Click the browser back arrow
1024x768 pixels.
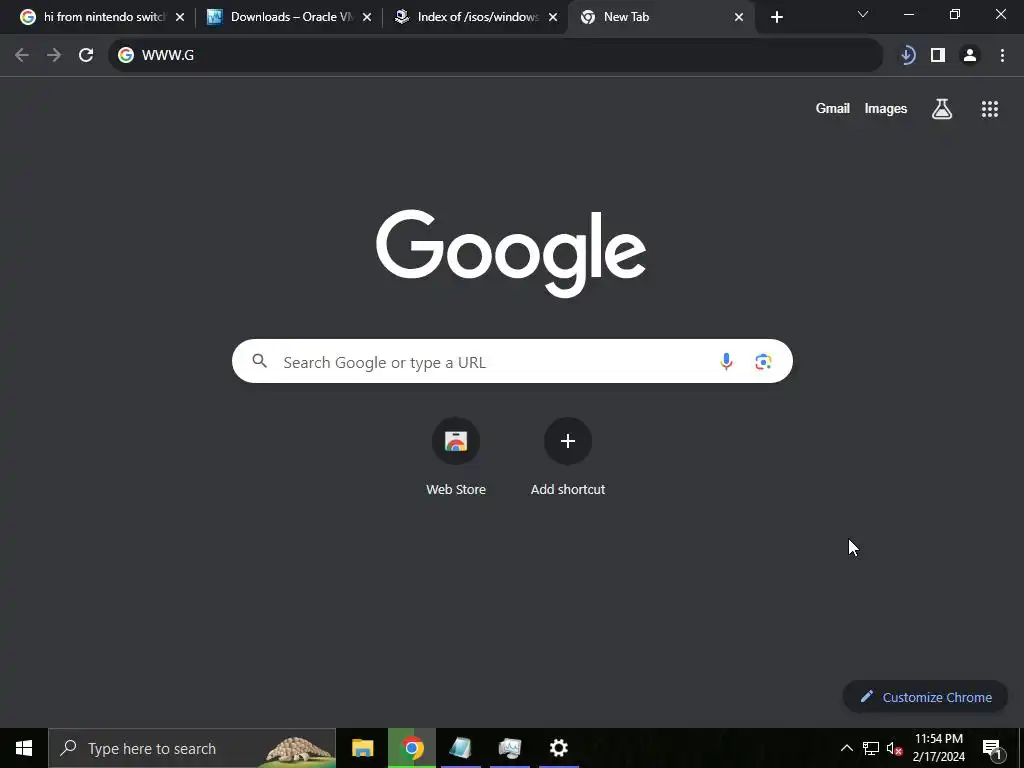(x=22, y=55)
